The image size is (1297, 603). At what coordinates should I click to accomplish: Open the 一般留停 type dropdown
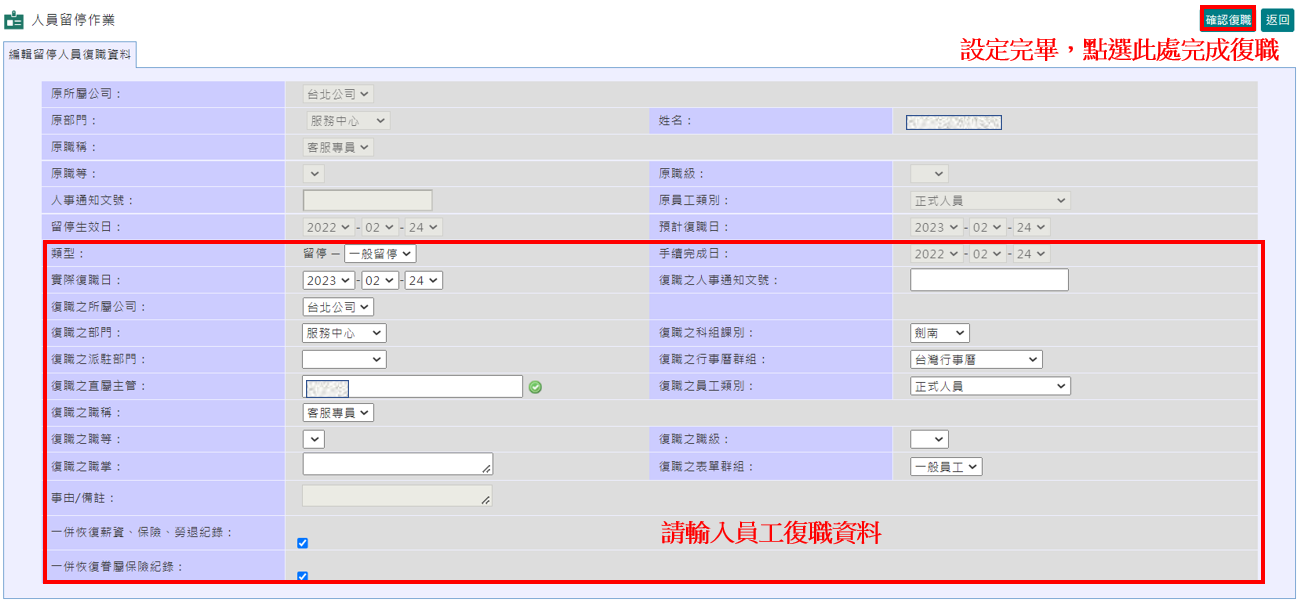(x=381, y=253)
